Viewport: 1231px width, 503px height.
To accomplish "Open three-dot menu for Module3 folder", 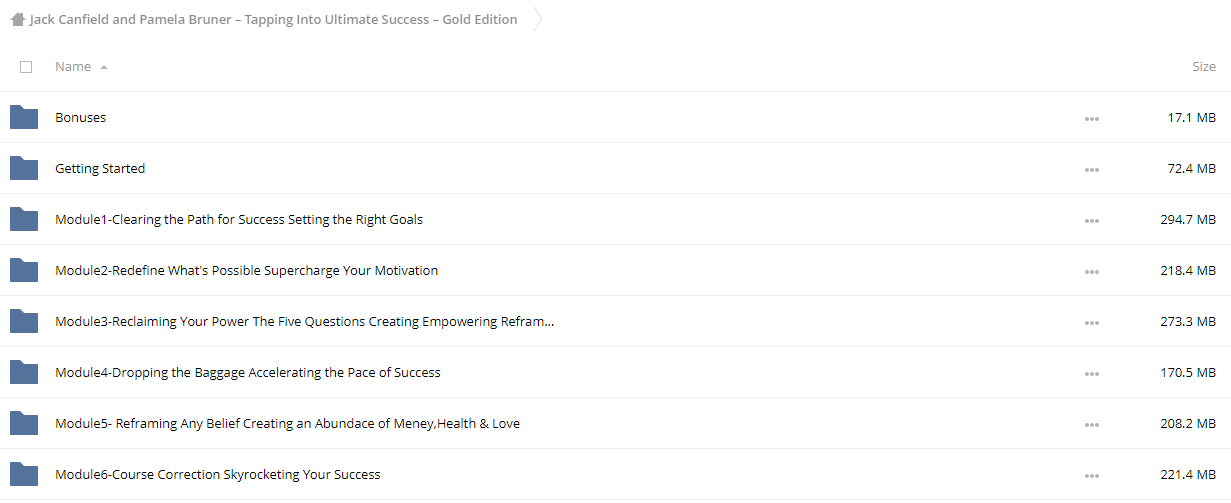I will coord(1091,322).
